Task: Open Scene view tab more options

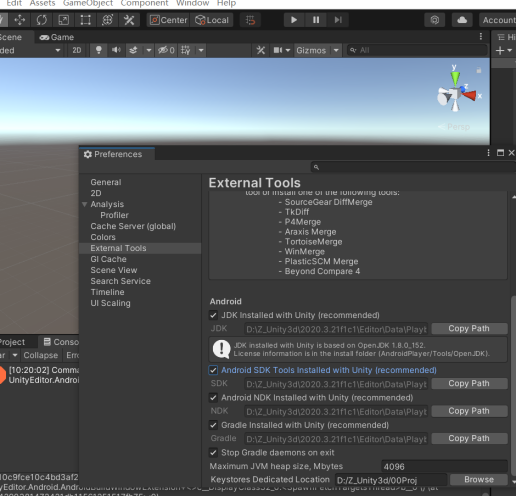Action: click(481, 36)
